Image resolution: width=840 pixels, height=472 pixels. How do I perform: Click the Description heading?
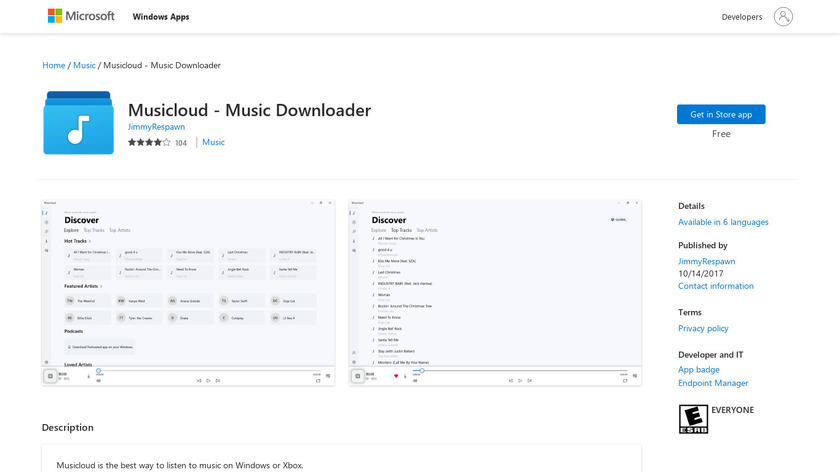click(68, 428)
